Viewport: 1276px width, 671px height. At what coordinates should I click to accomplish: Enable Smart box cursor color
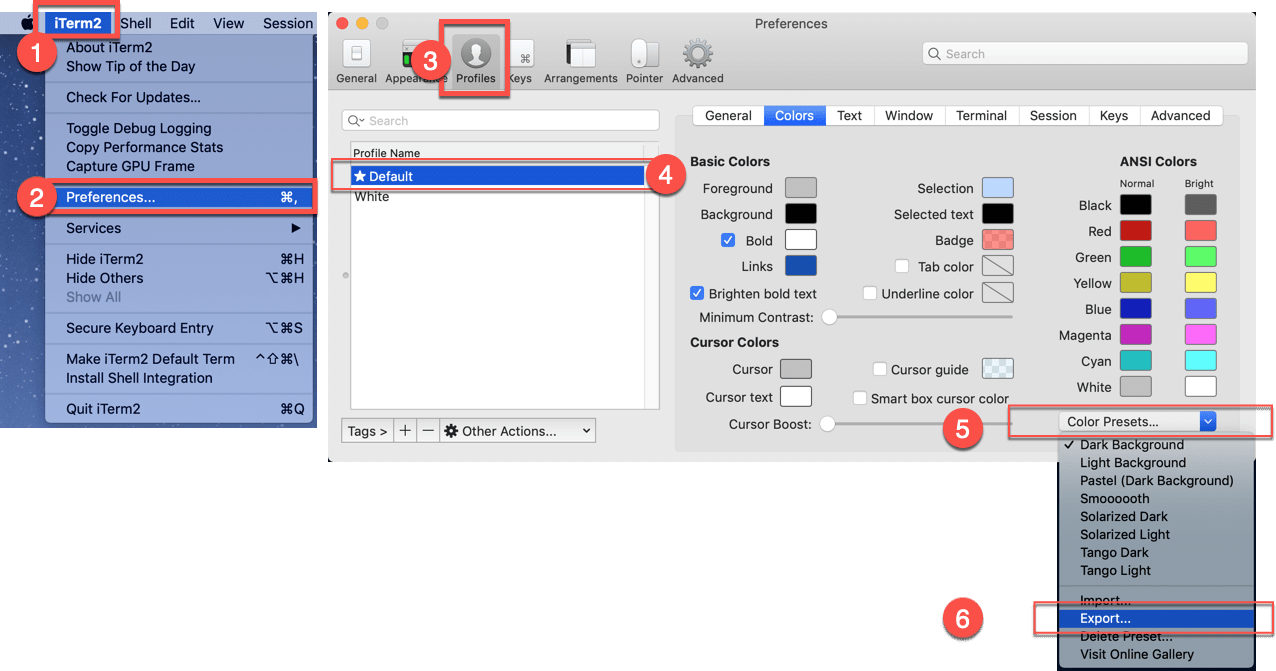pos(860,397)
